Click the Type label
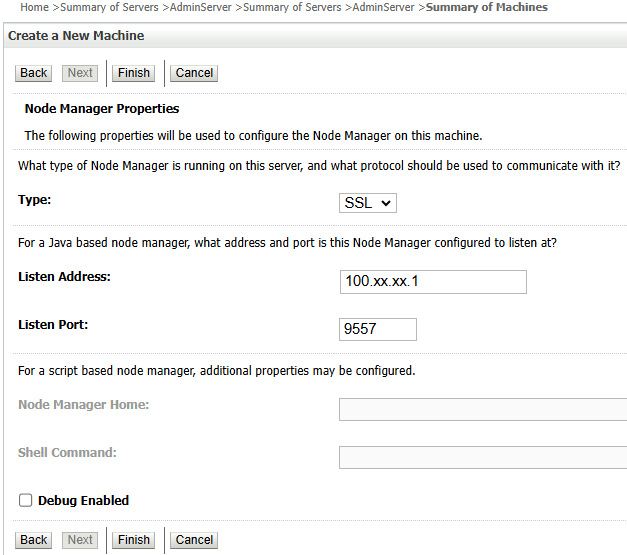Viewport: 627px width, 555px height. pyautogui.click(x=35, y=200)
